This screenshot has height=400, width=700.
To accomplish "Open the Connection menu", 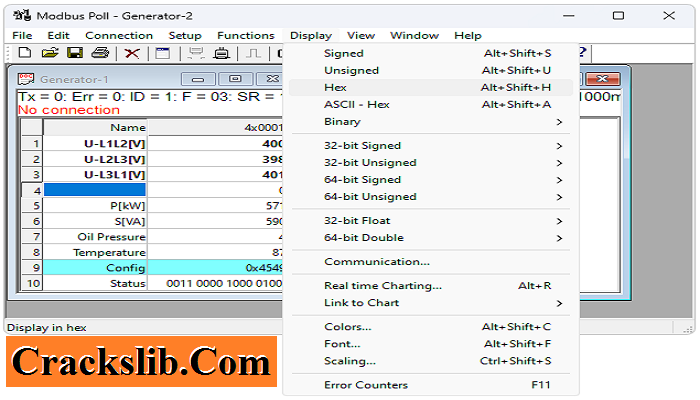I will point(119,36).
